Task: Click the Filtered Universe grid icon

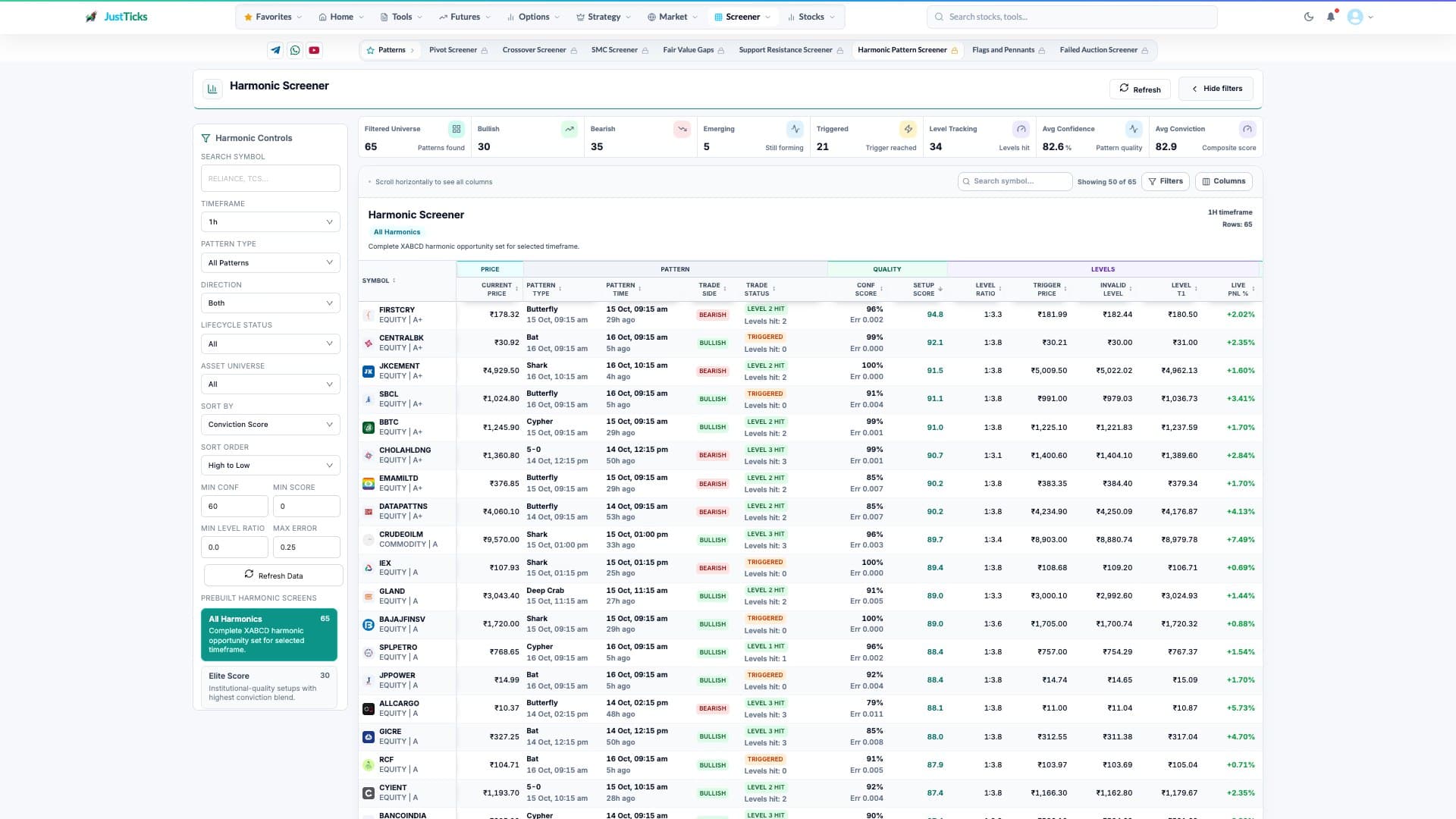Action: click(x=456, y=129)
